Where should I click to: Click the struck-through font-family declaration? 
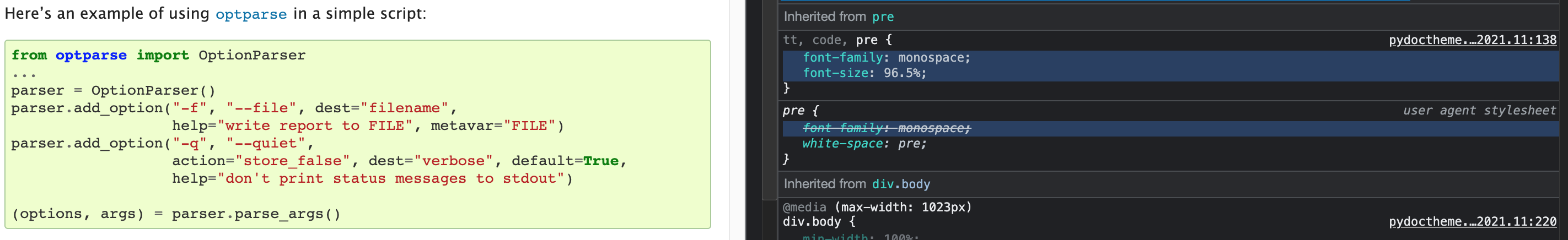tap(885, 128)
